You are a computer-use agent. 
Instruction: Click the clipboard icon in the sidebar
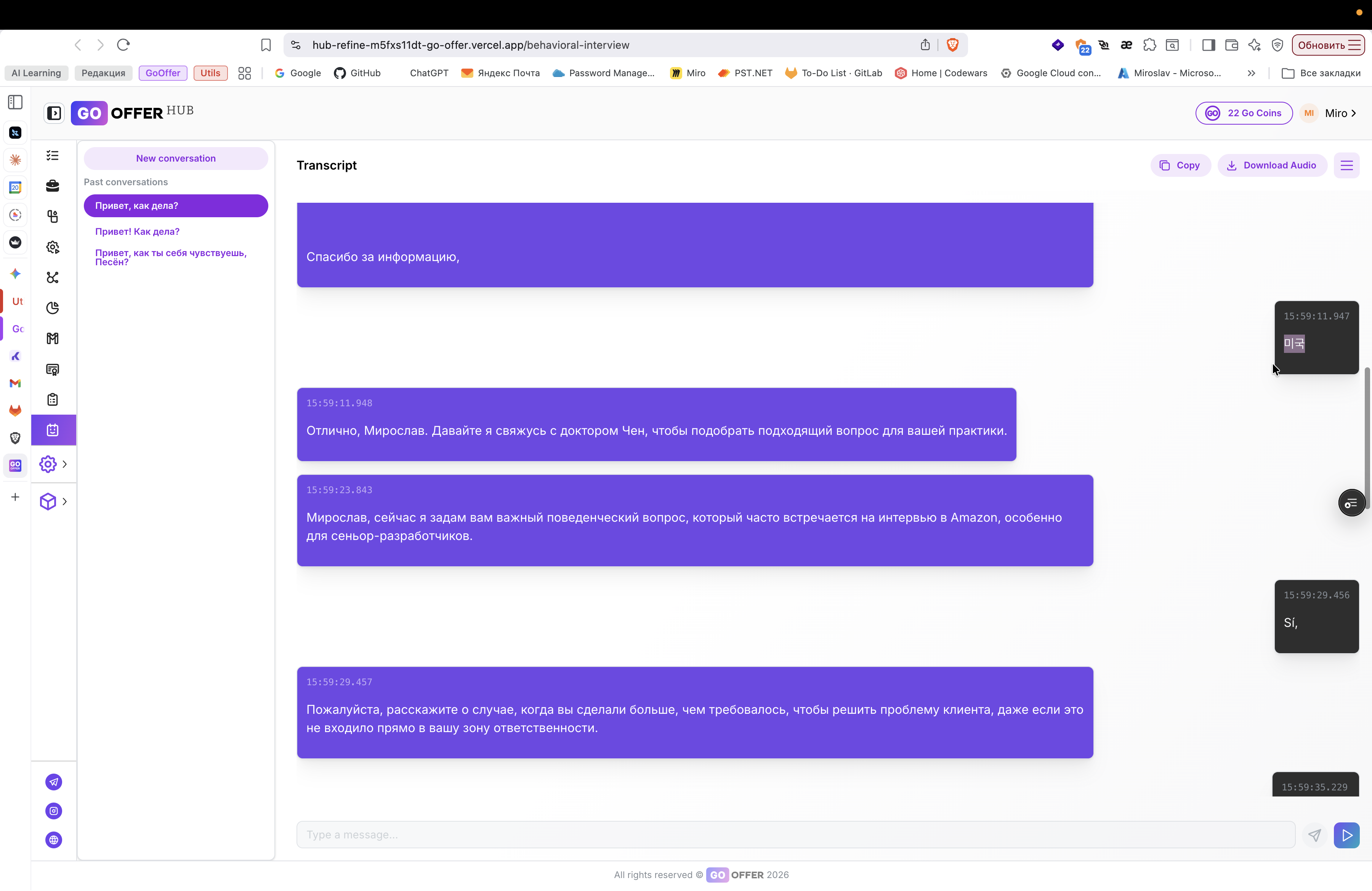(53, 399)
